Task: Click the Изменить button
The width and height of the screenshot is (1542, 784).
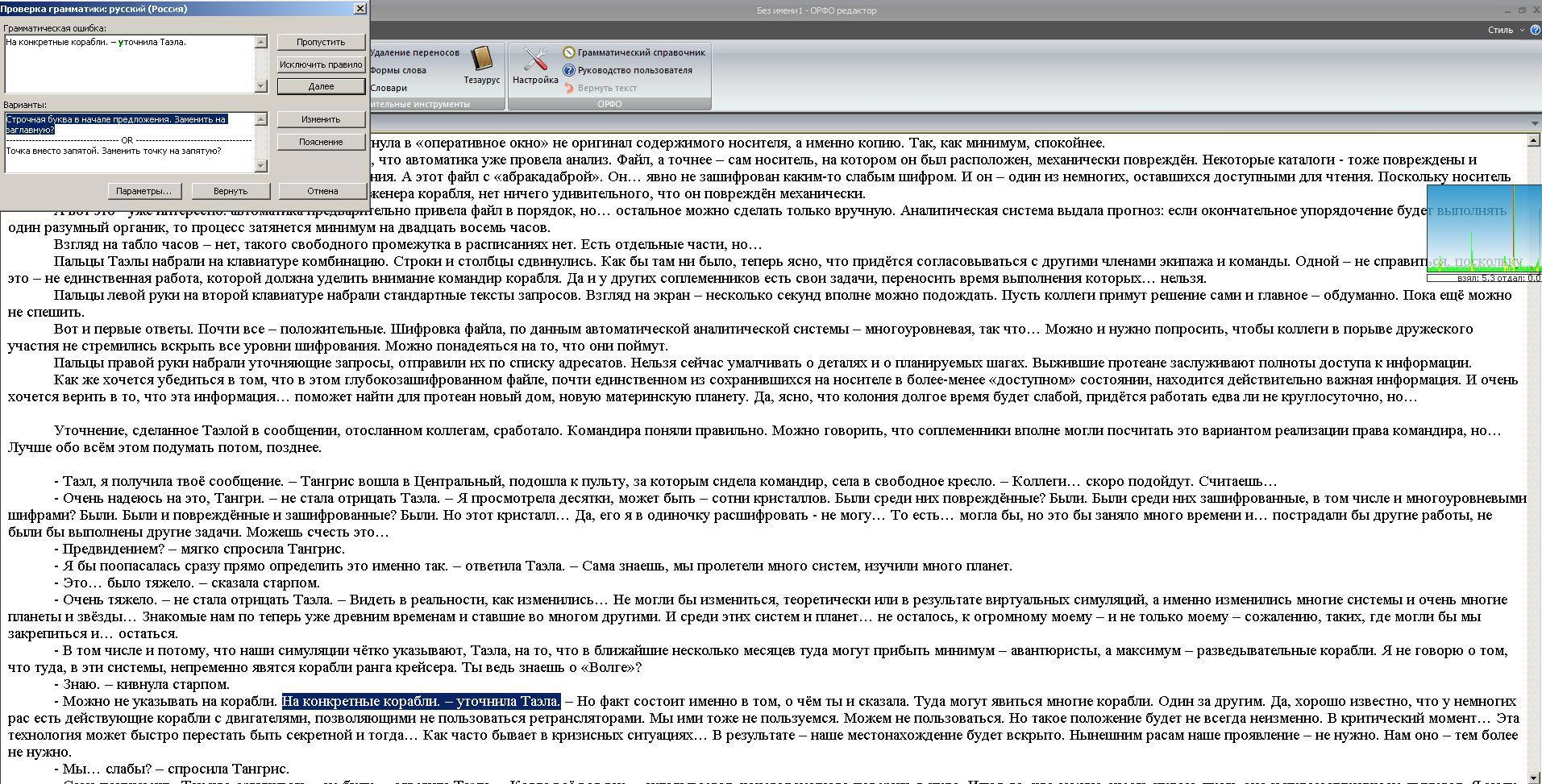Action: click(x=321, y=119)
